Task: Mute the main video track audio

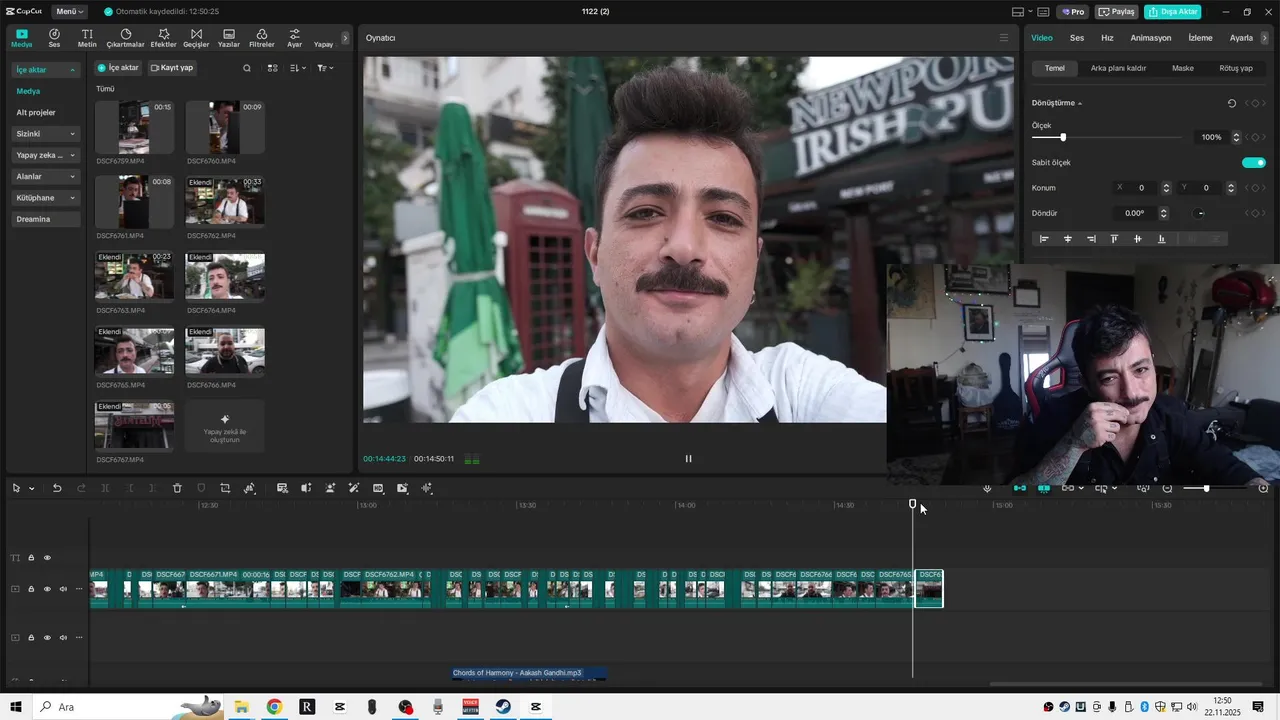Action: [x=63, y=589]
